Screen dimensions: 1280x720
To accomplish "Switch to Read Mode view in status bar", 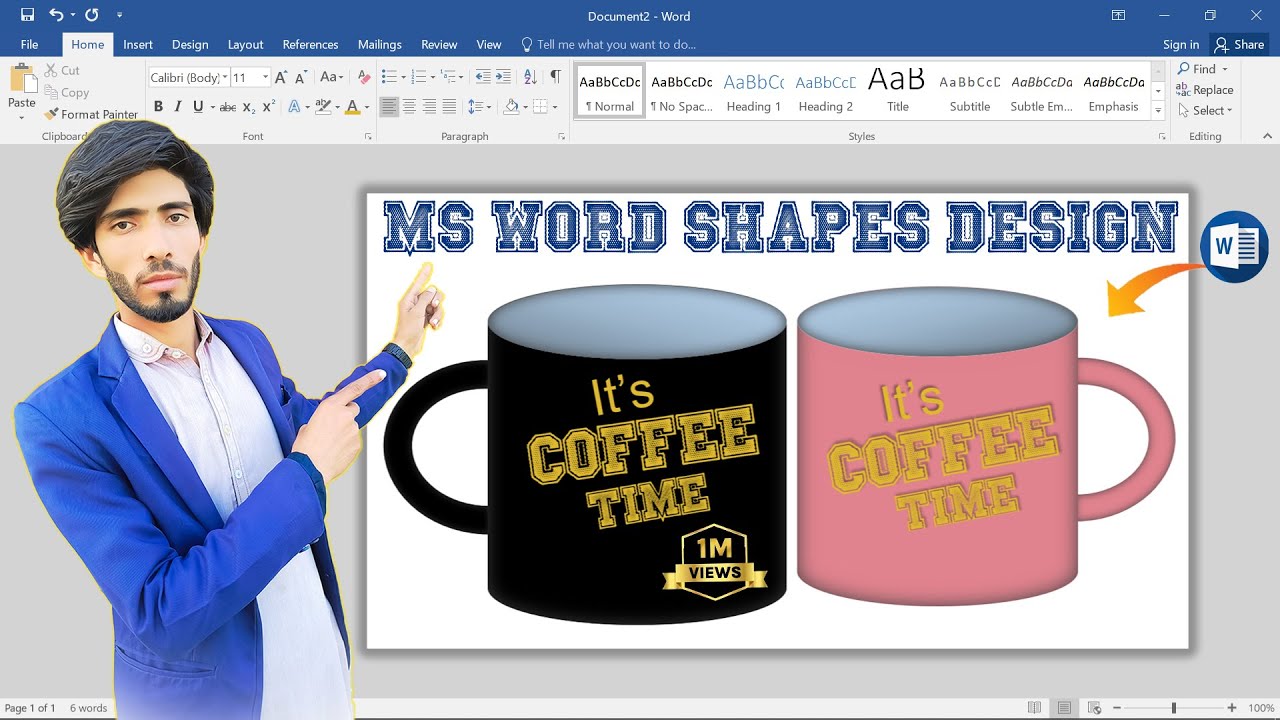I will tap(1034, 708).
